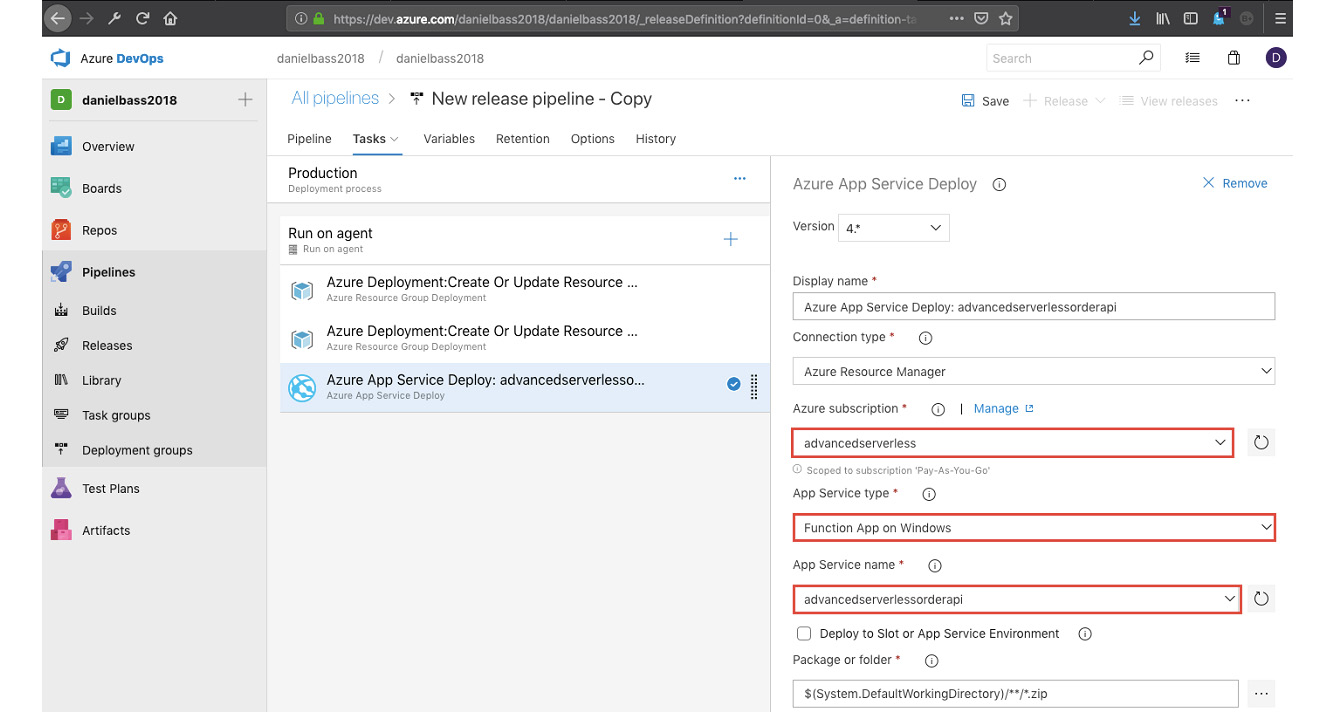Open the more actions ellipsis beside View releases
The height and width of the screenshot is (712, 1335).
pyautogui.click(x=1243, y=101)
